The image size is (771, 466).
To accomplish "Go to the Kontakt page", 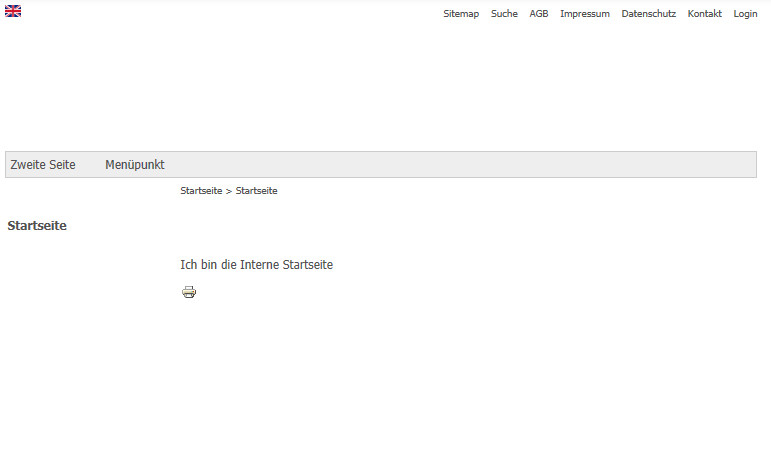I will [x=704, y=14].
